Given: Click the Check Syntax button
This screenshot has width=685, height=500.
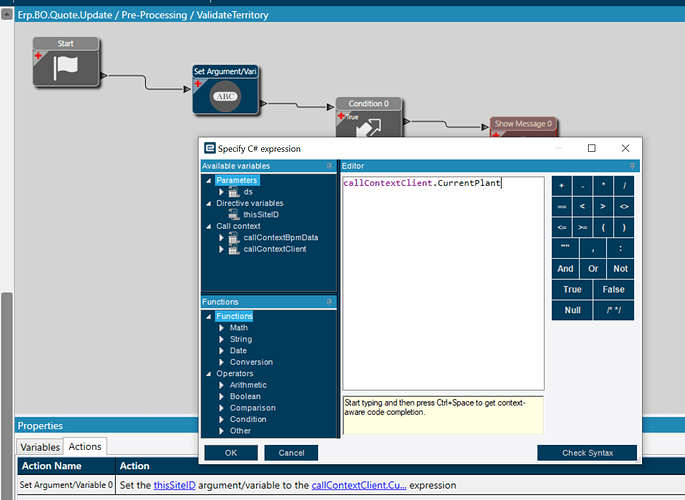Looking at the screenshot, I should pos(586,453).
